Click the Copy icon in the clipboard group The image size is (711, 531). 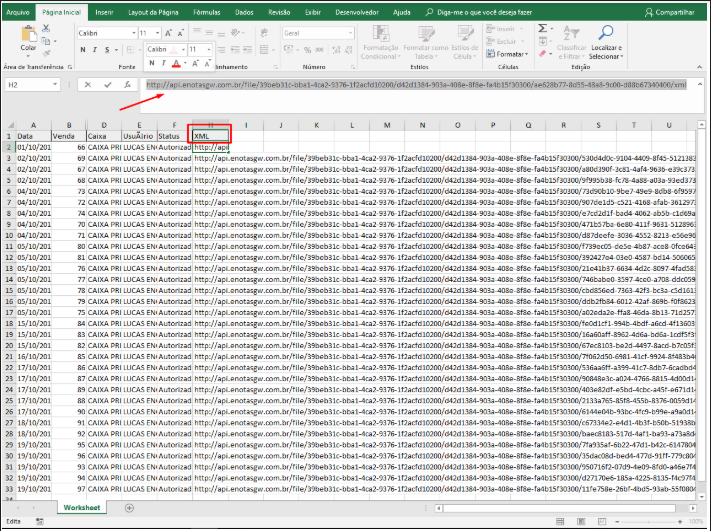(45, 41)
